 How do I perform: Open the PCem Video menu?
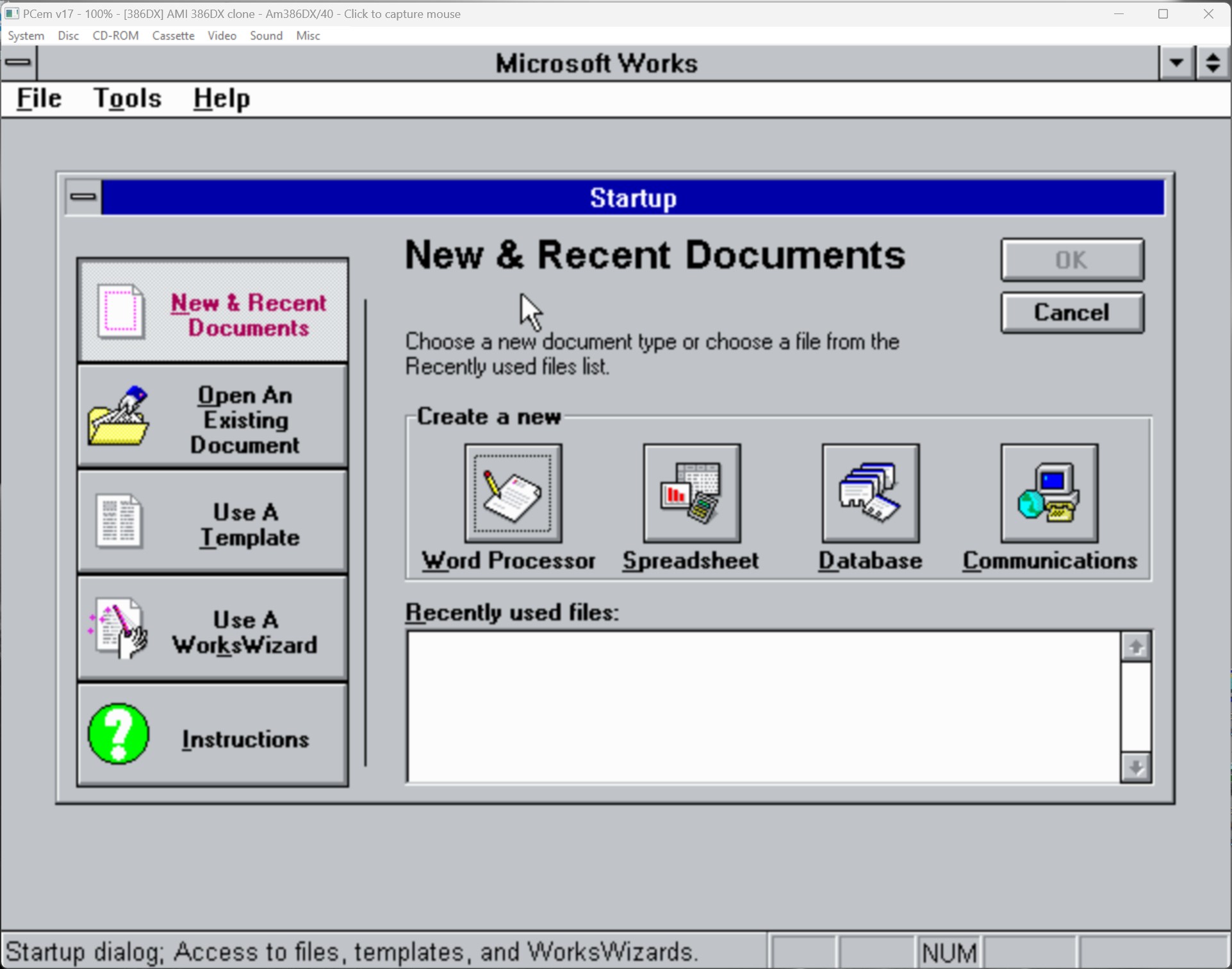point(222,36)
